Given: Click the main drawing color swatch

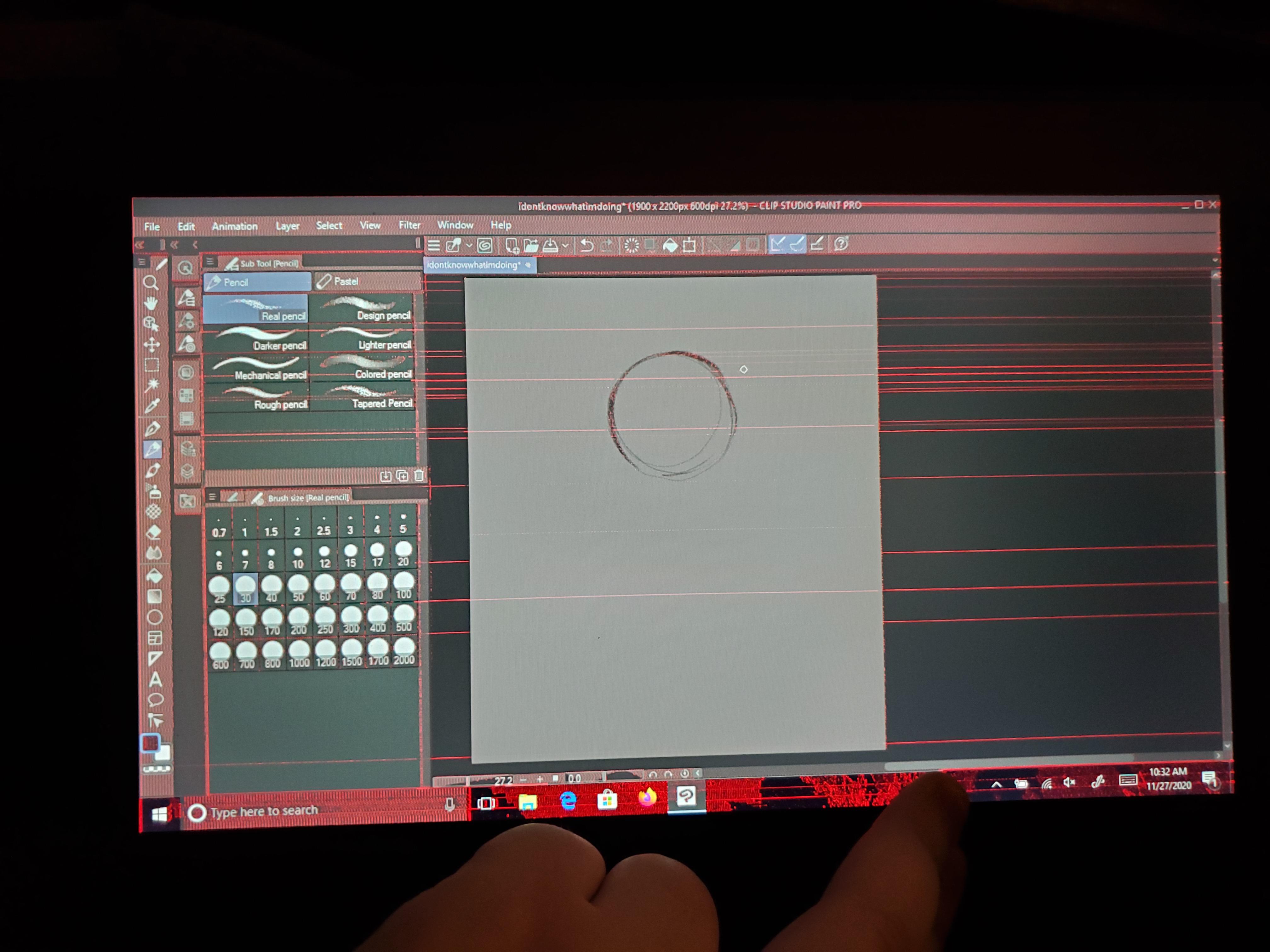Looking at the screenshot, I should click(x=150, y=744).
